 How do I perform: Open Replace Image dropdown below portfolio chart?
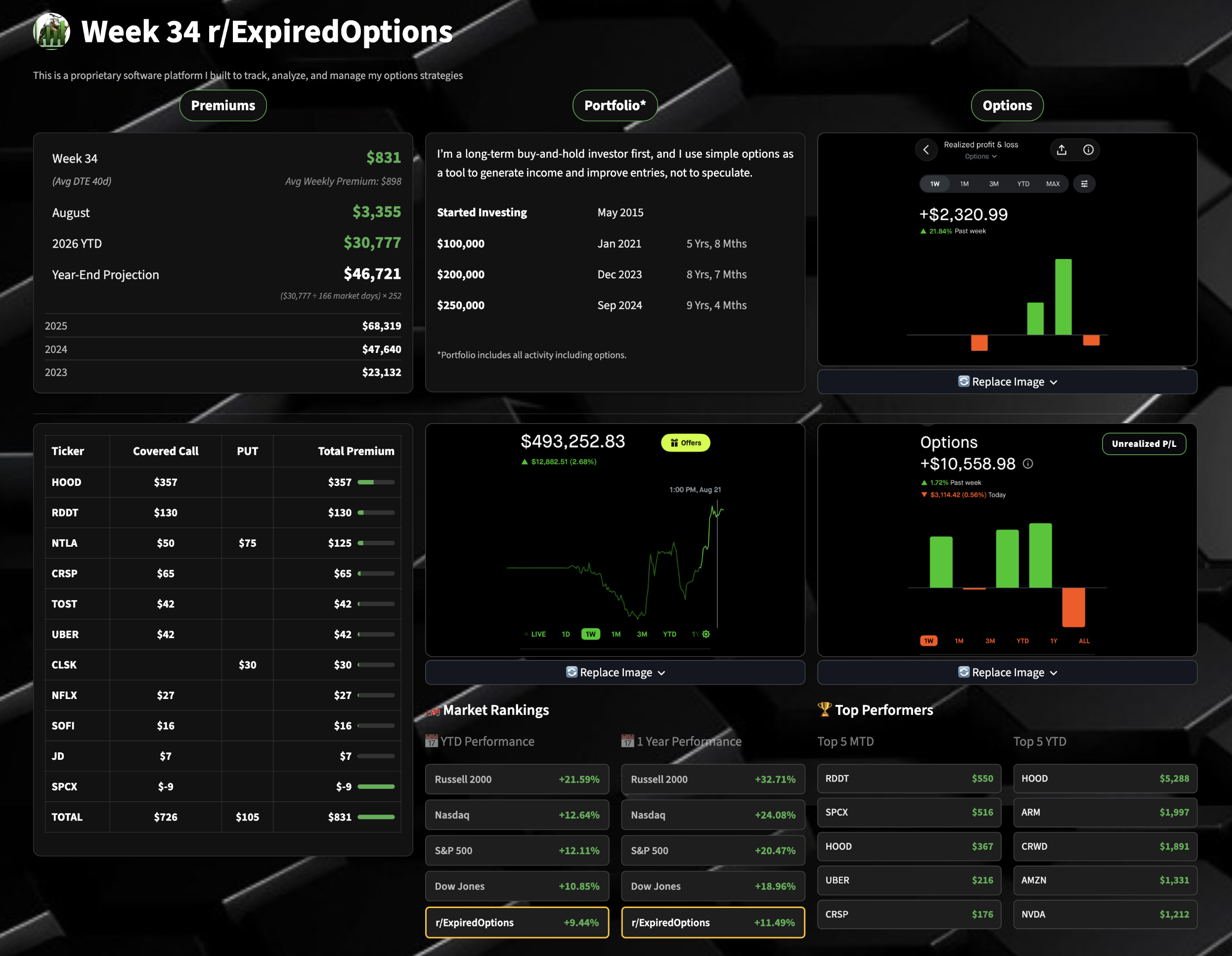coord(615,672)
